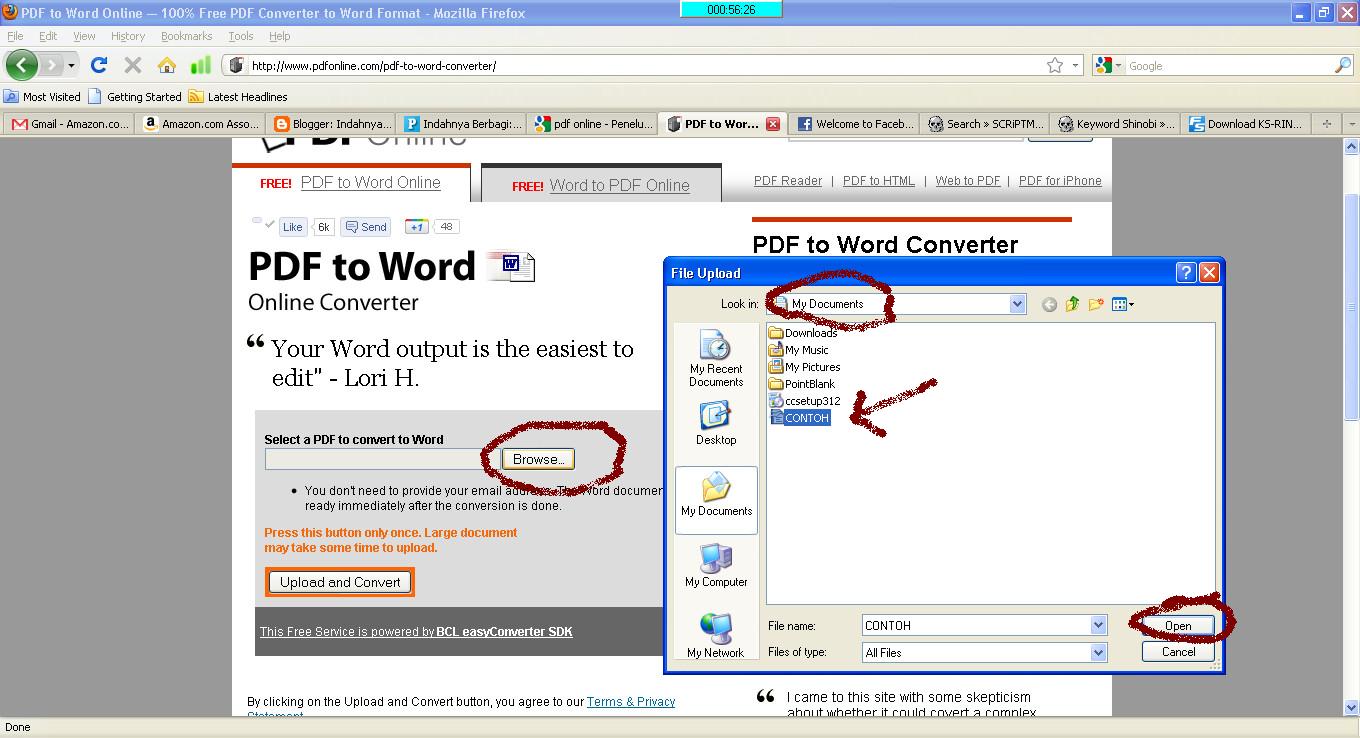Open the Help menu

click(x=280, y=36)
